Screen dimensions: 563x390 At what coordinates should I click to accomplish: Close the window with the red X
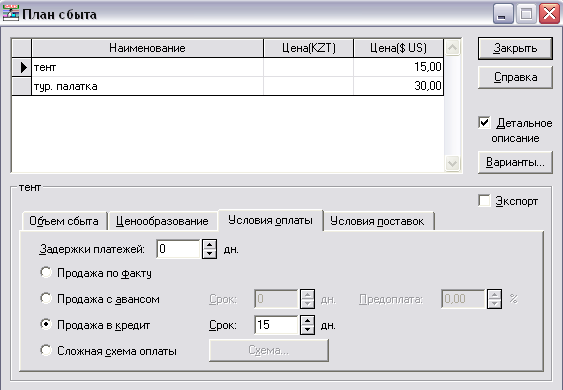click(549, 14)
